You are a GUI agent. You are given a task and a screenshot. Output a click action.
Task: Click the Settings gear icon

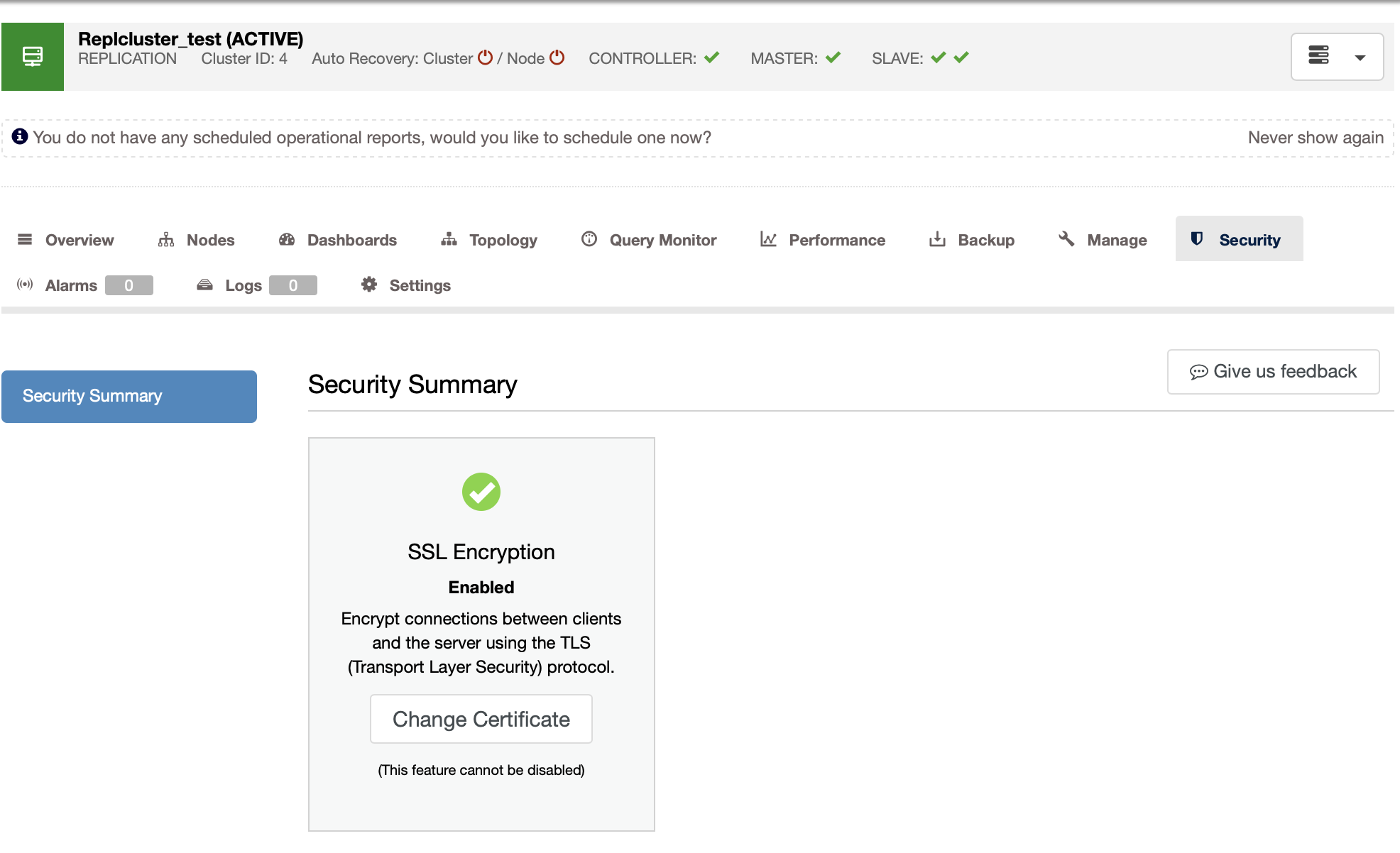[369, 285]
